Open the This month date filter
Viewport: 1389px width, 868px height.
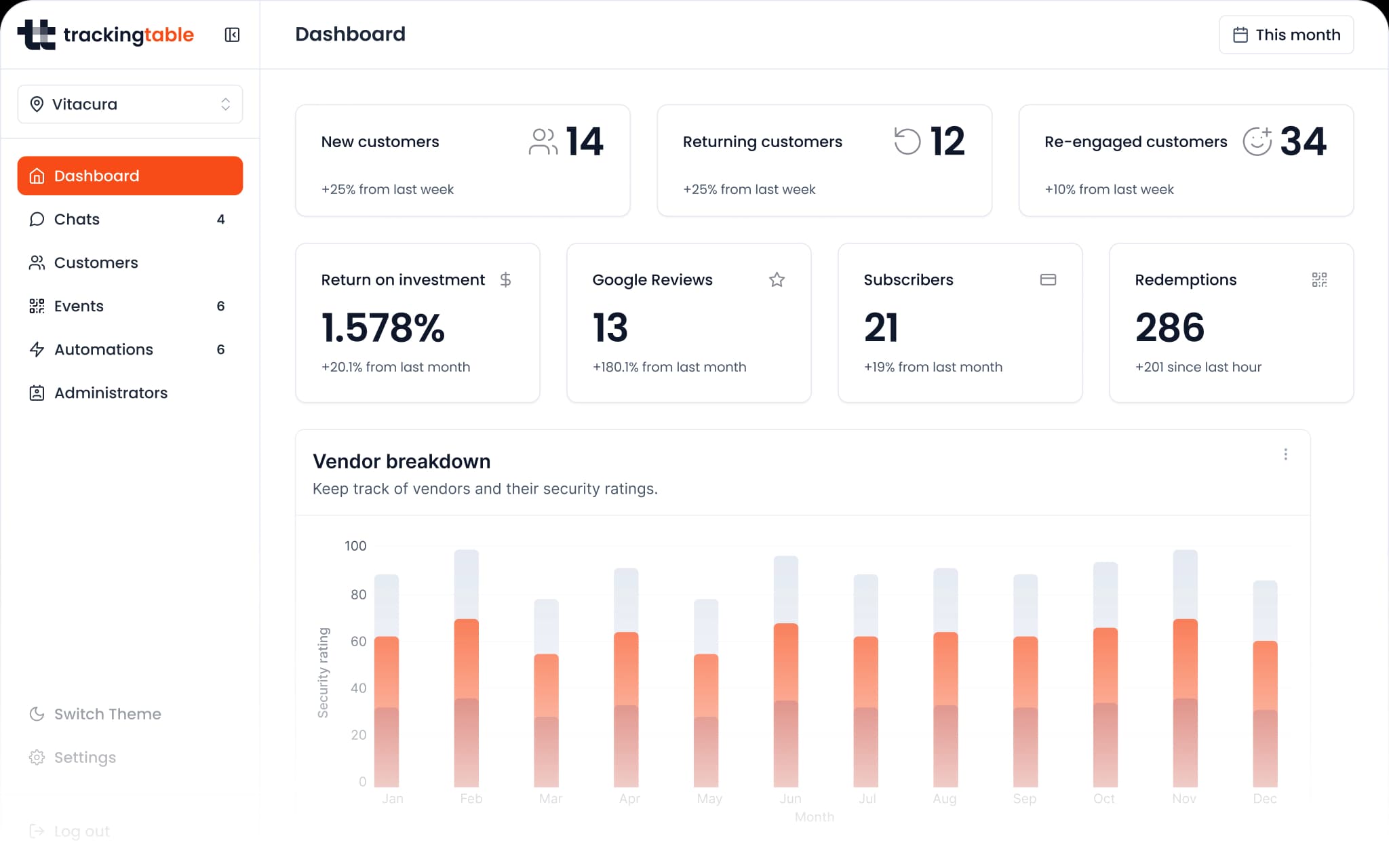1286,35
